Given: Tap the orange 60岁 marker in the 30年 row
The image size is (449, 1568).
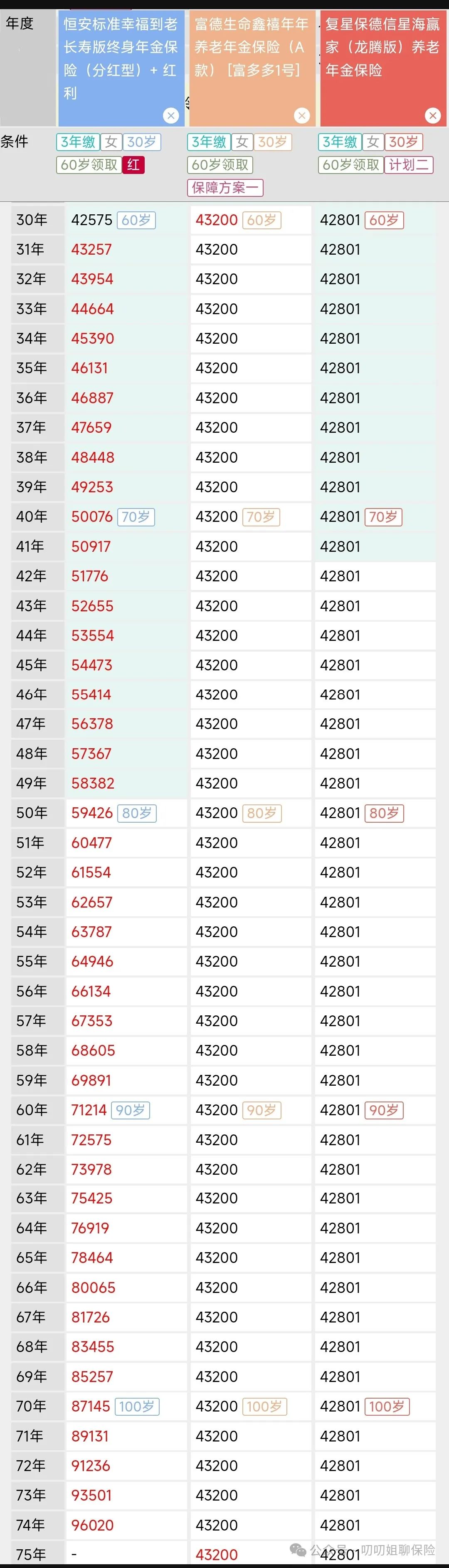Looking at the screenshot, I should (x=262, y=221).
